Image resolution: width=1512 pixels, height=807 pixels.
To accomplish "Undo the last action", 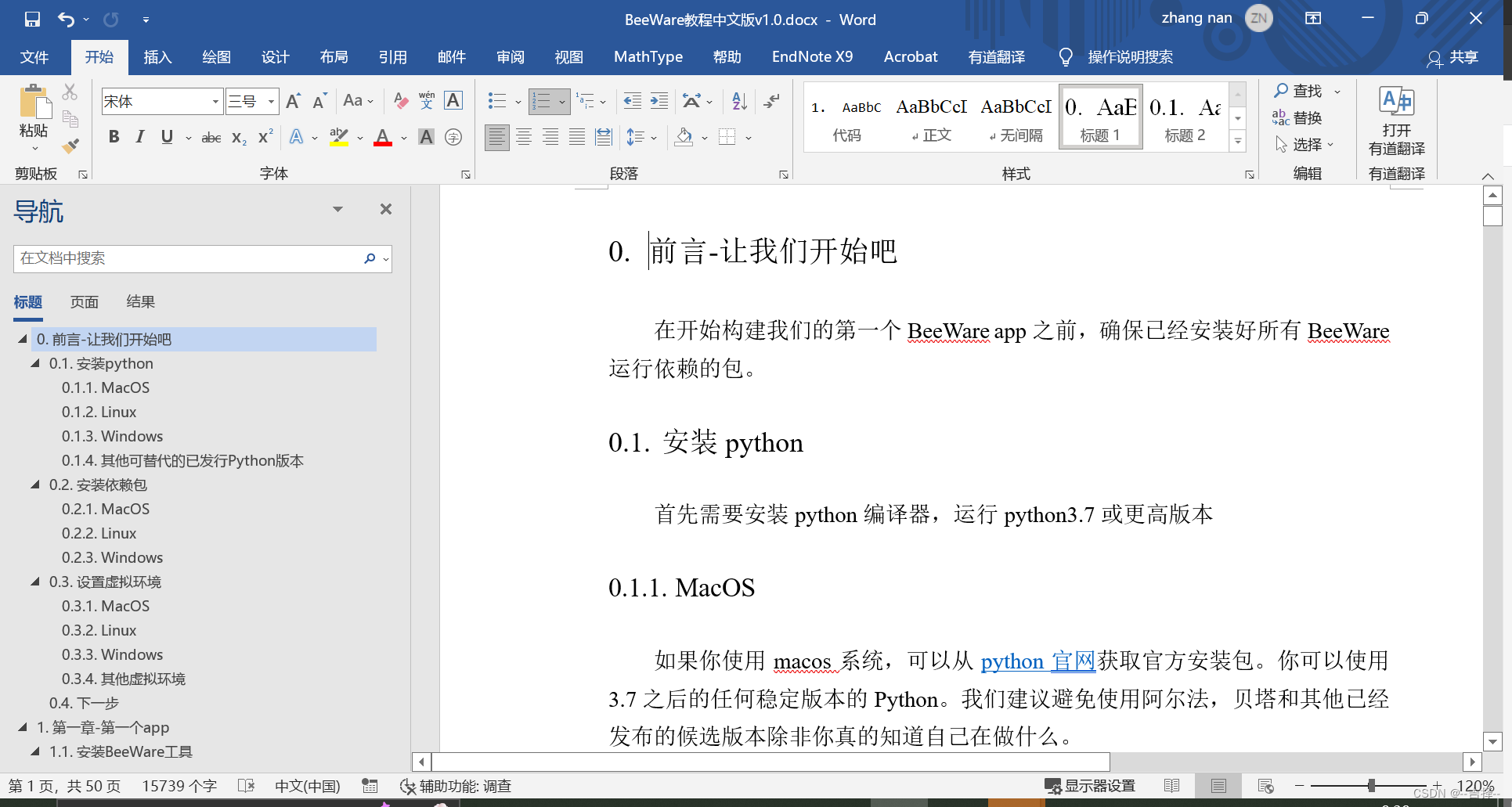I will (x=67, y=20).
